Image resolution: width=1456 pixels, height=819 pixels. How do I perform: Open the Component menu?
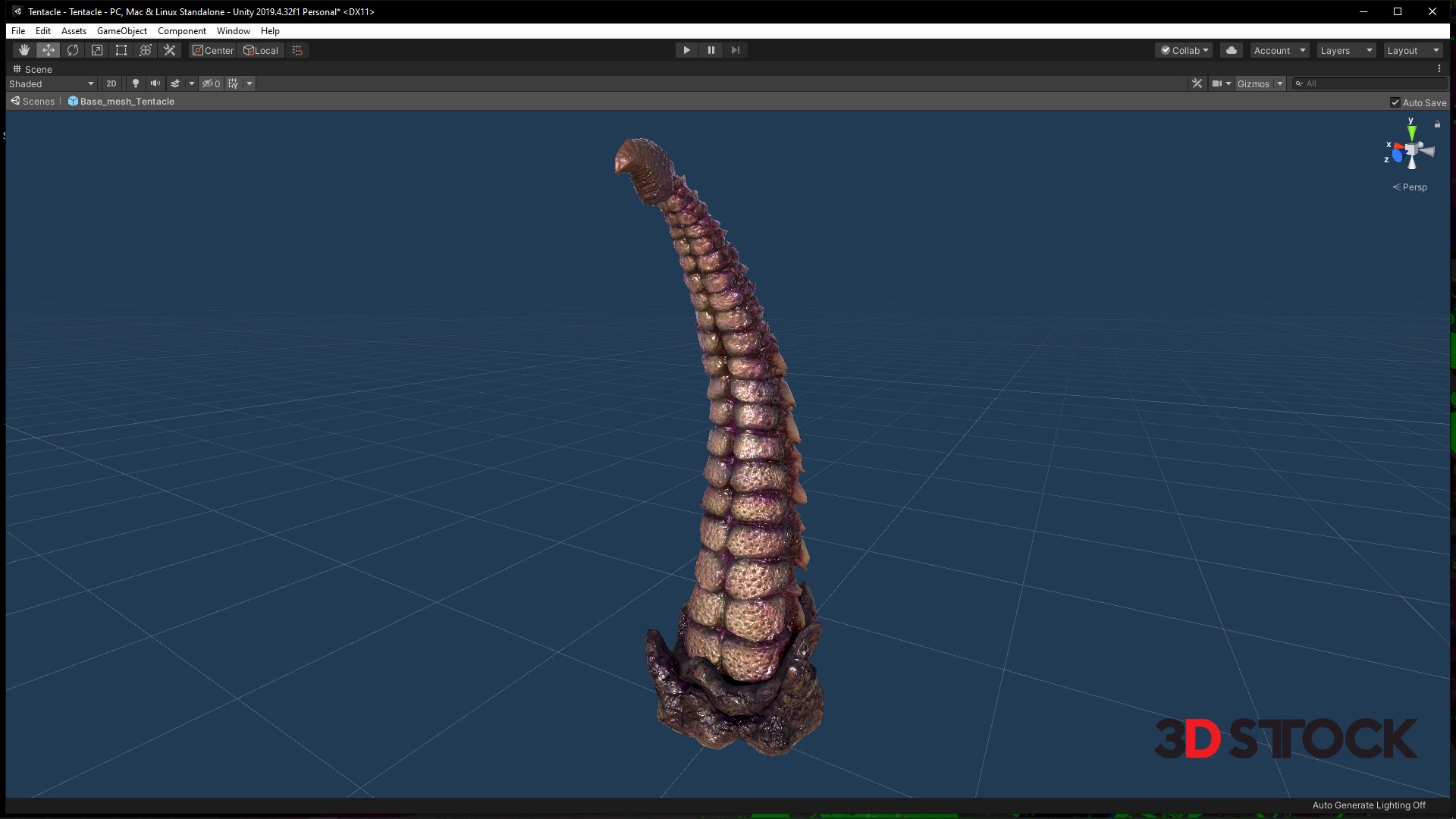click(x=181, y=31)
